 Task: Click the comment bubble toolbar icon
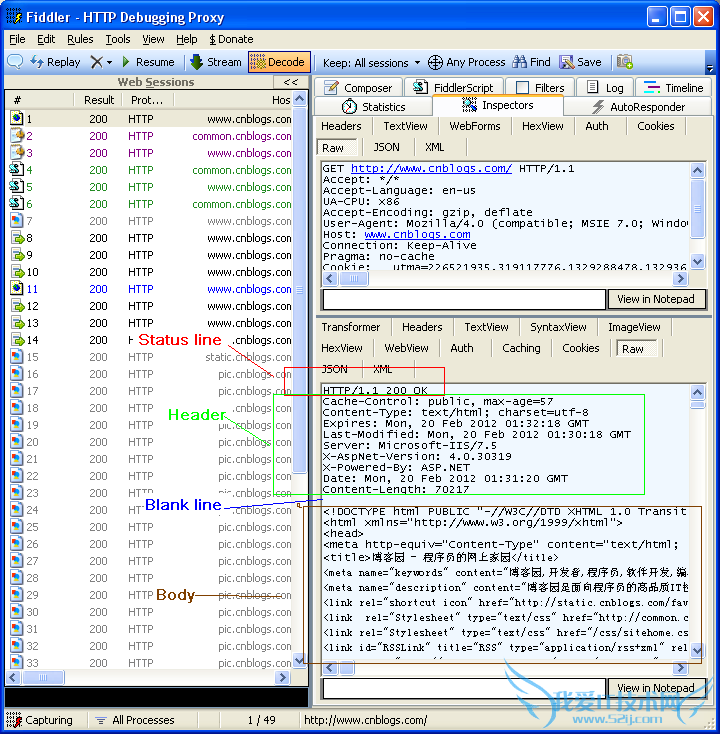click(15, 62)
